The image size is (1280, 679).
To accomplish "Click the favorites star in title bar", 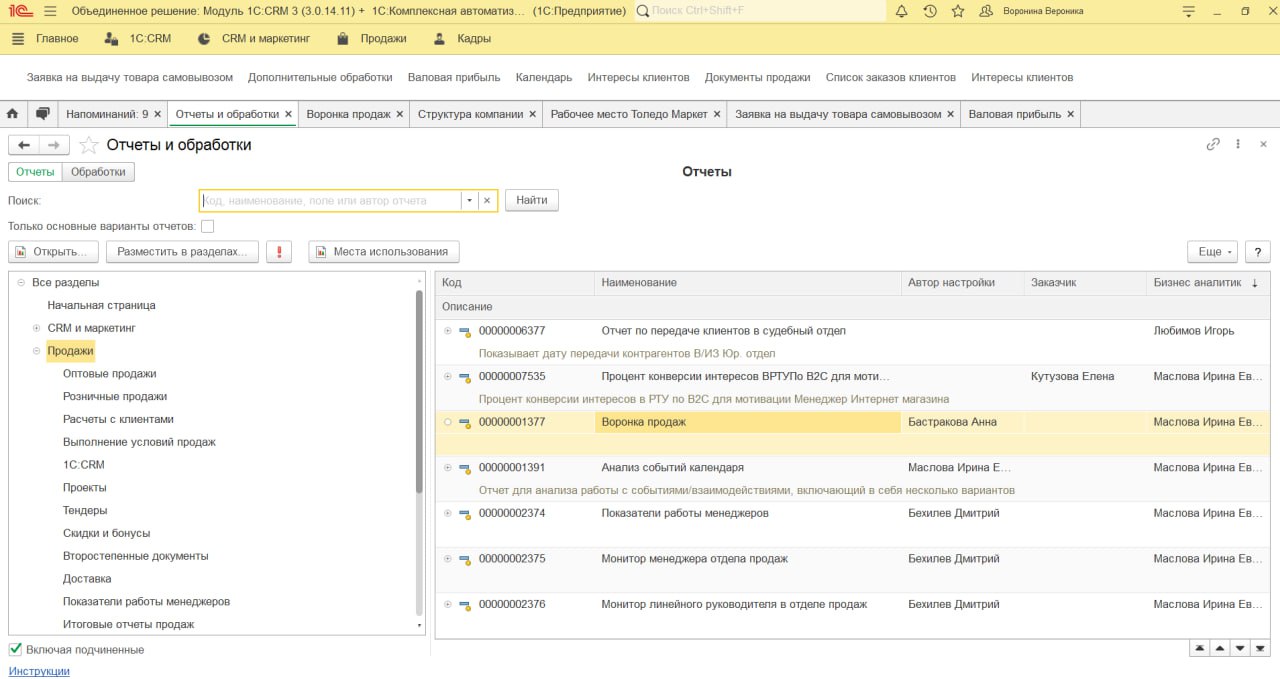I will point(958,11).
